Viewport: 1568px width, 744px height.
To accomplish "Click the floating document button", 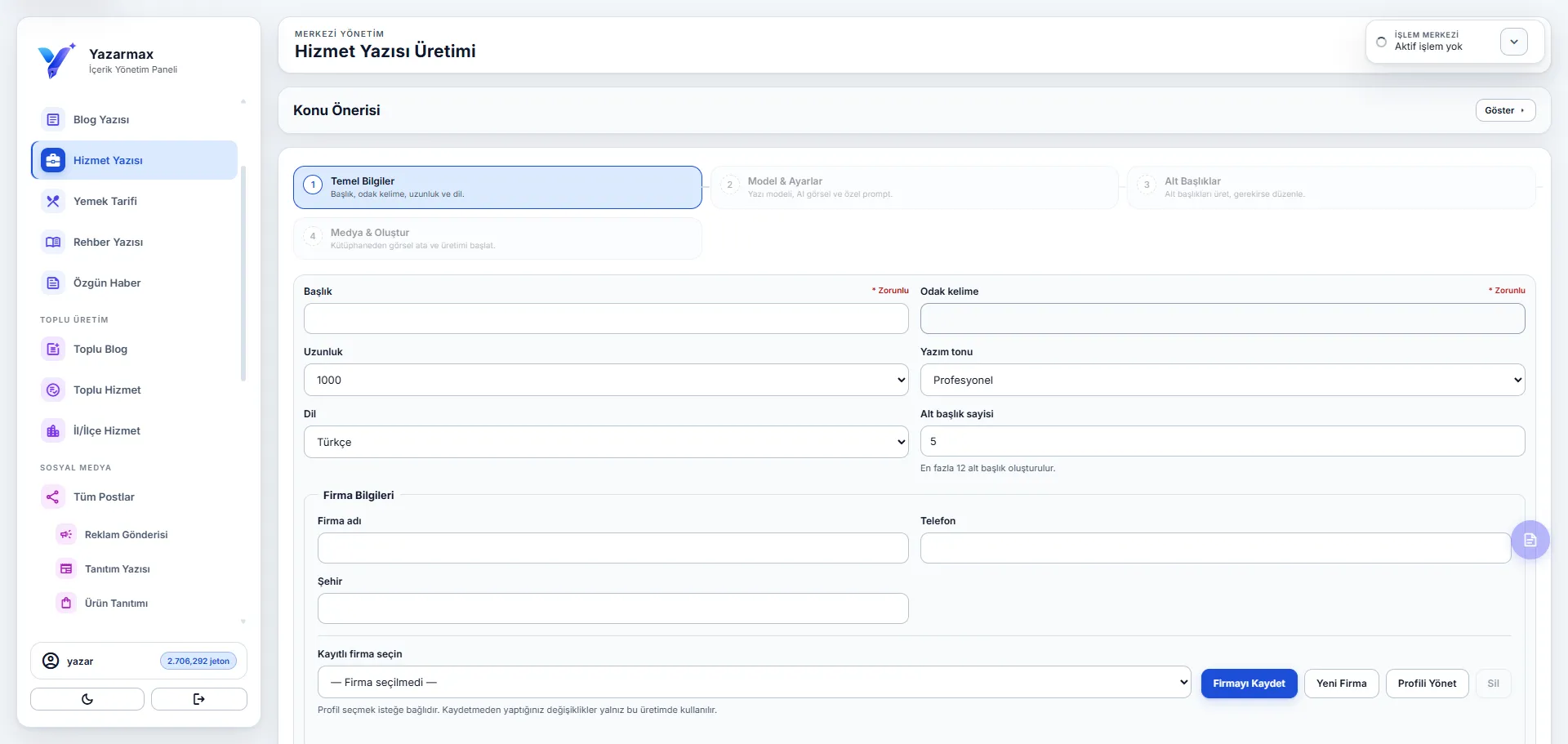I will (1530, 540).
